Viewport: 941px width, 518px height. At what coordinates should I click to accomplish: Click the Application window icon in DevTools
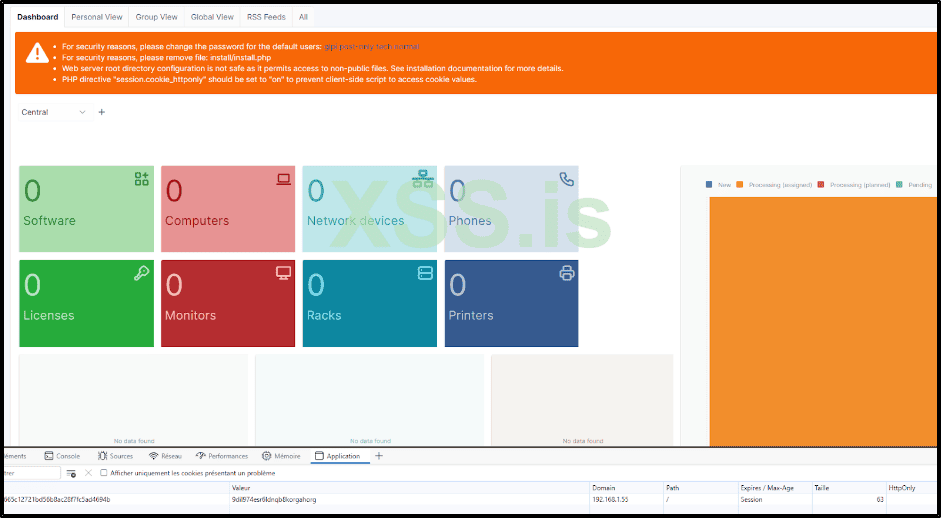click(319, 456)
